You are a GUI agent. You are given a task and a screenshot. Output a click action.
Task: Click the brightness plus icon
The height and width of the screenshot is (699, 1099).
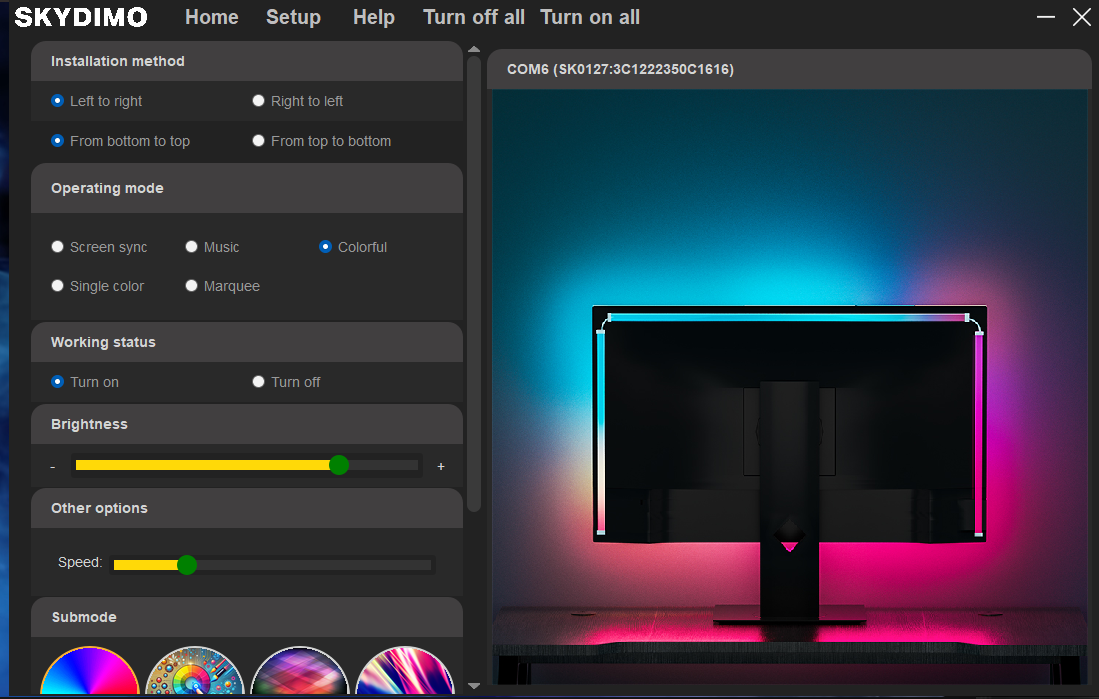click(x=441, y=466)
